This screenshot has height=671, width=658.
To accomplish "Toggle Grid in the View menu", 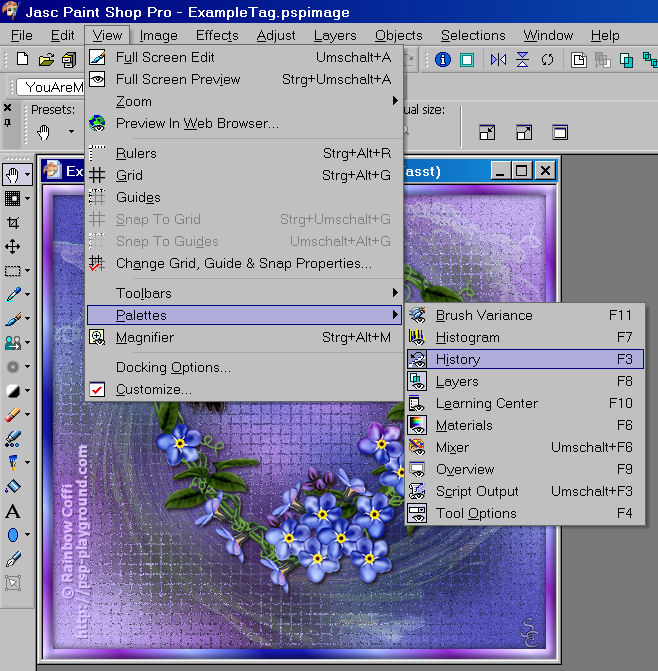I will (x=244, y=175).
